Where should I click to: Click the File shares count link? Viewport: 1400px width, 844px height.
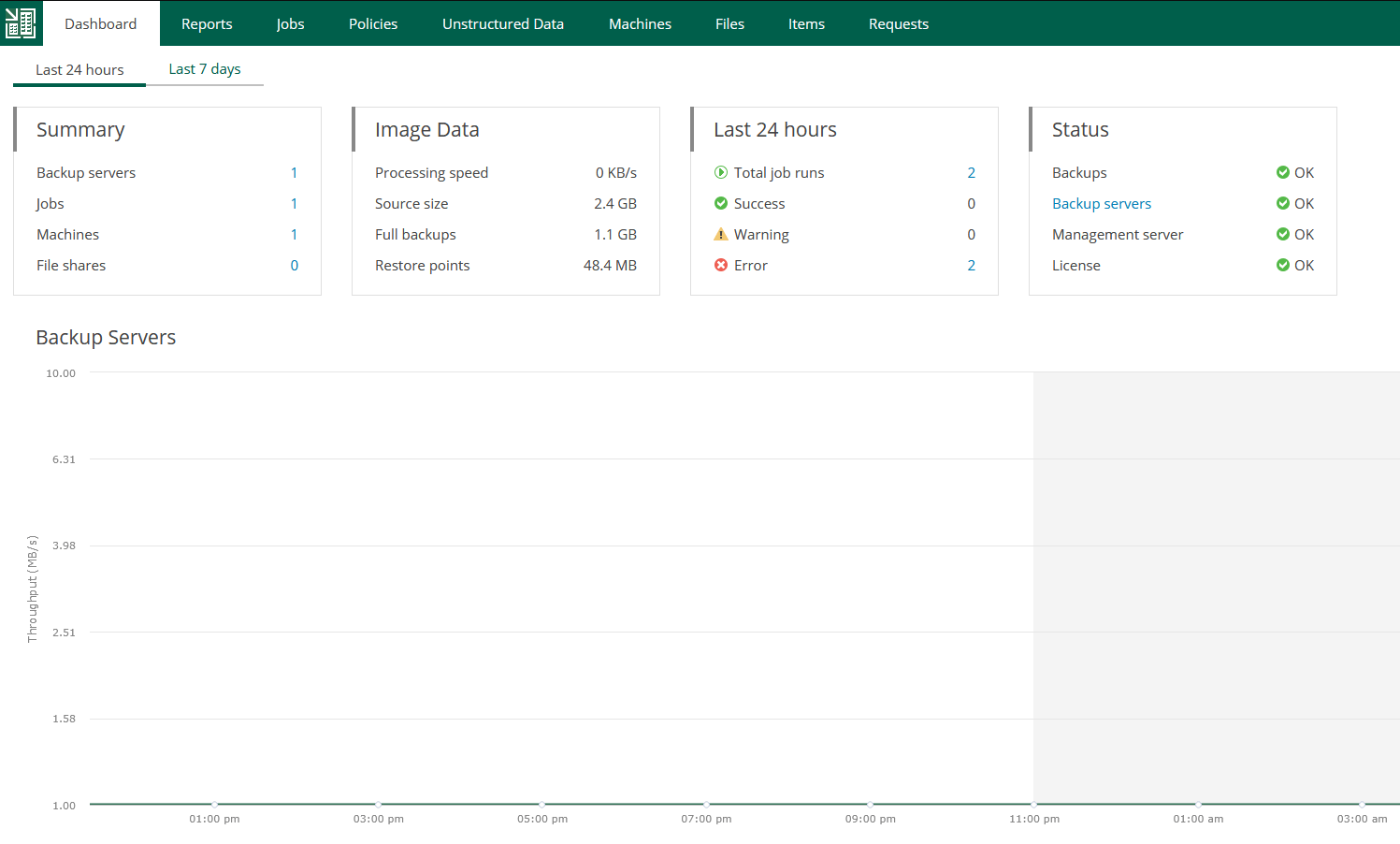[x=294, y=265]
